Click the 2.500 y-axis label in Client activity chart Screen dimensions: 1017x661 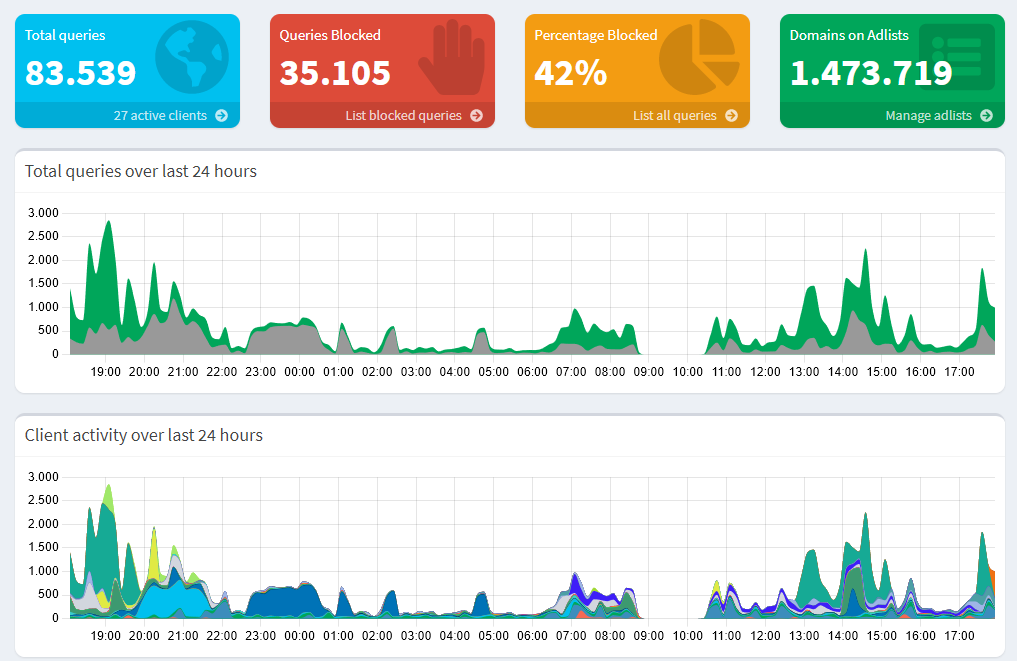(43, 500)
